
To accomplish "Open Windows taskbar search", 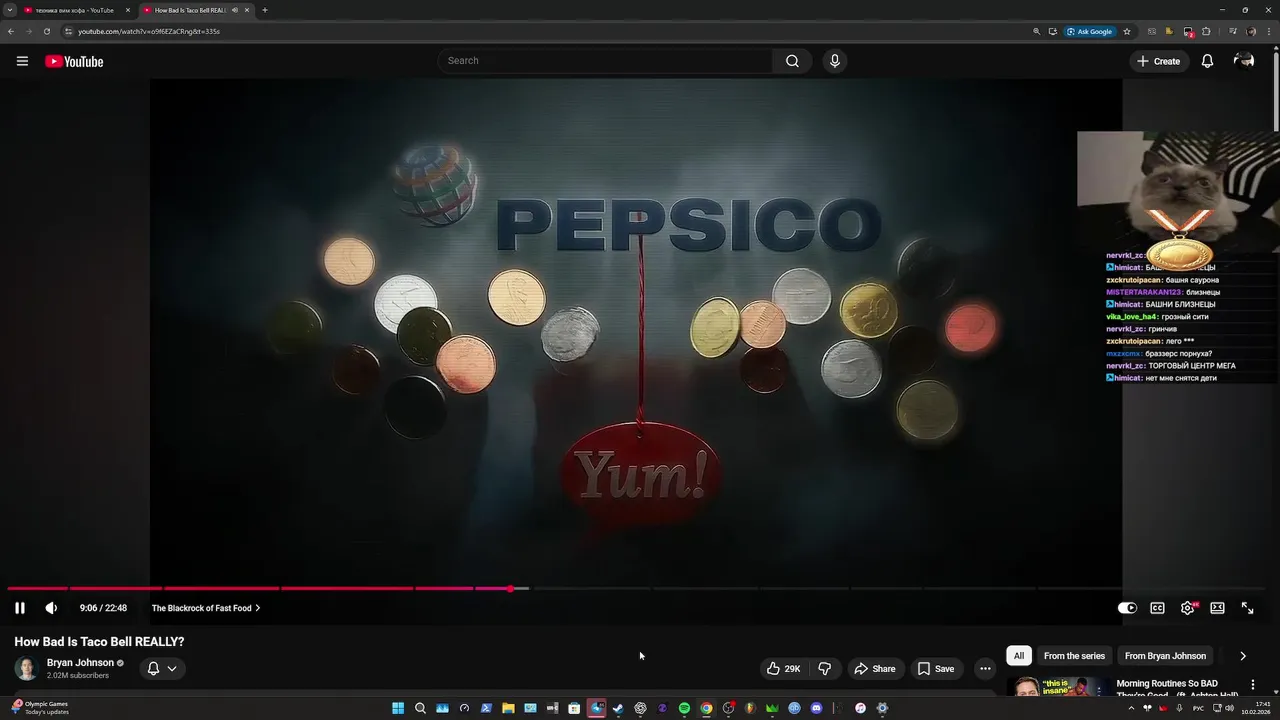I will (420, 708).
